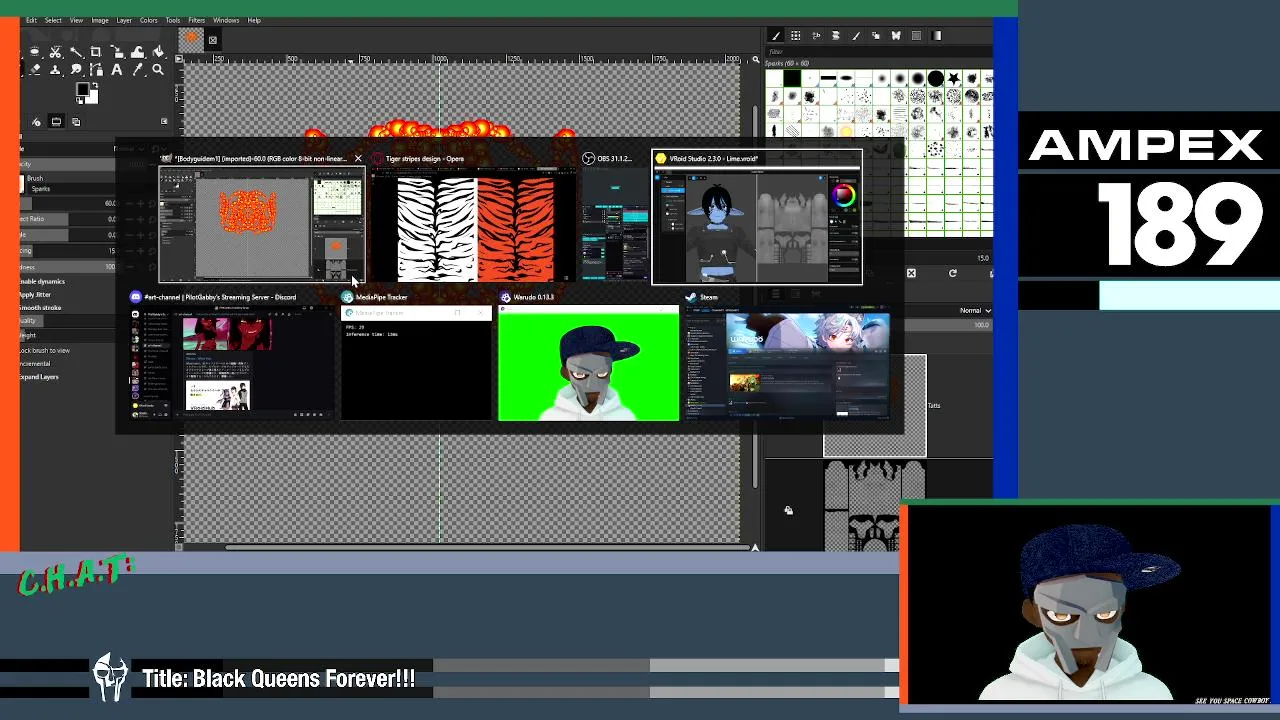Click the brush filter input field
This screenshot has width=1280, height=720.
click(x=880, y=51)
